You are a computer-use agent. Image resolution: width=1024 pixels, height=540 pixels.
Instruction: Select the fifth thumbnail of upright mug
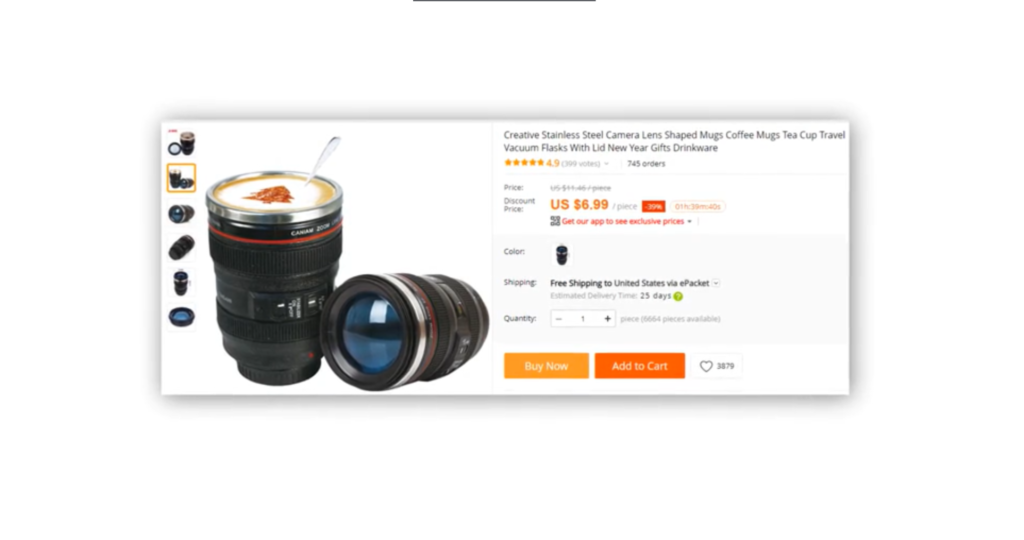coord(181,283)
